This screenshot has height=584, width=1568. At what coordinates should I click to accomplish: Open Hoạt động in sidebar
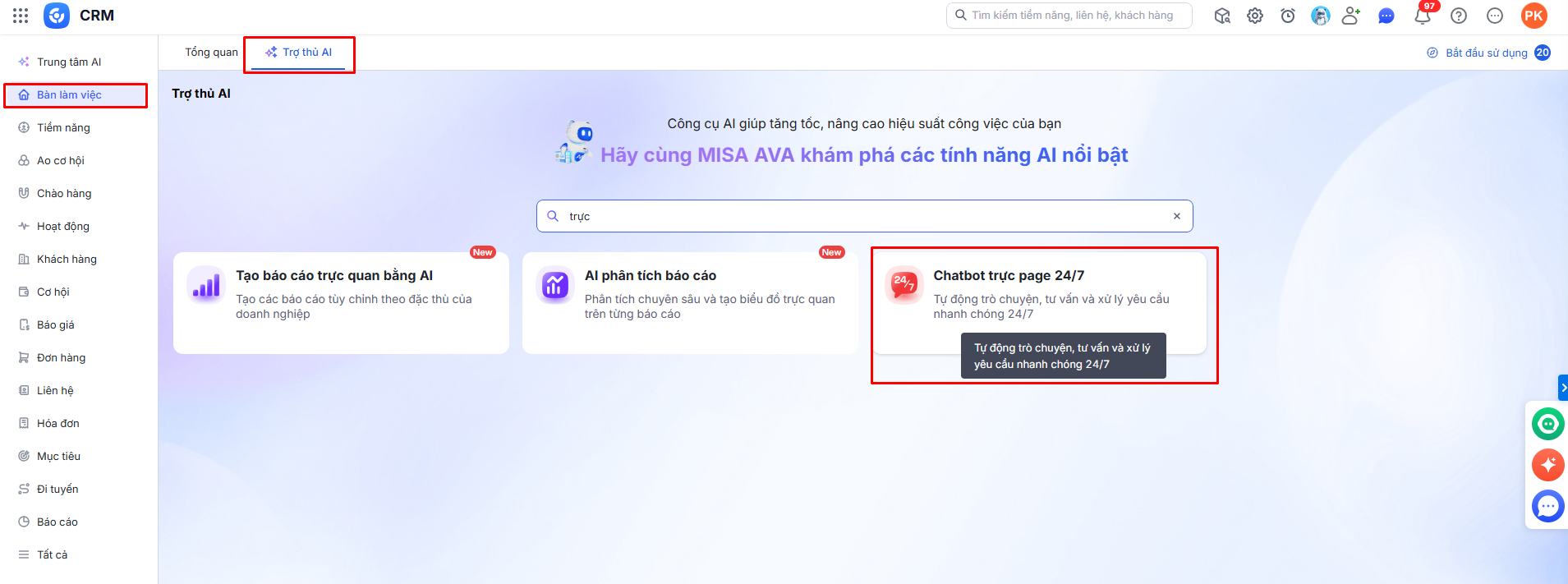click(x=79, y=226)
